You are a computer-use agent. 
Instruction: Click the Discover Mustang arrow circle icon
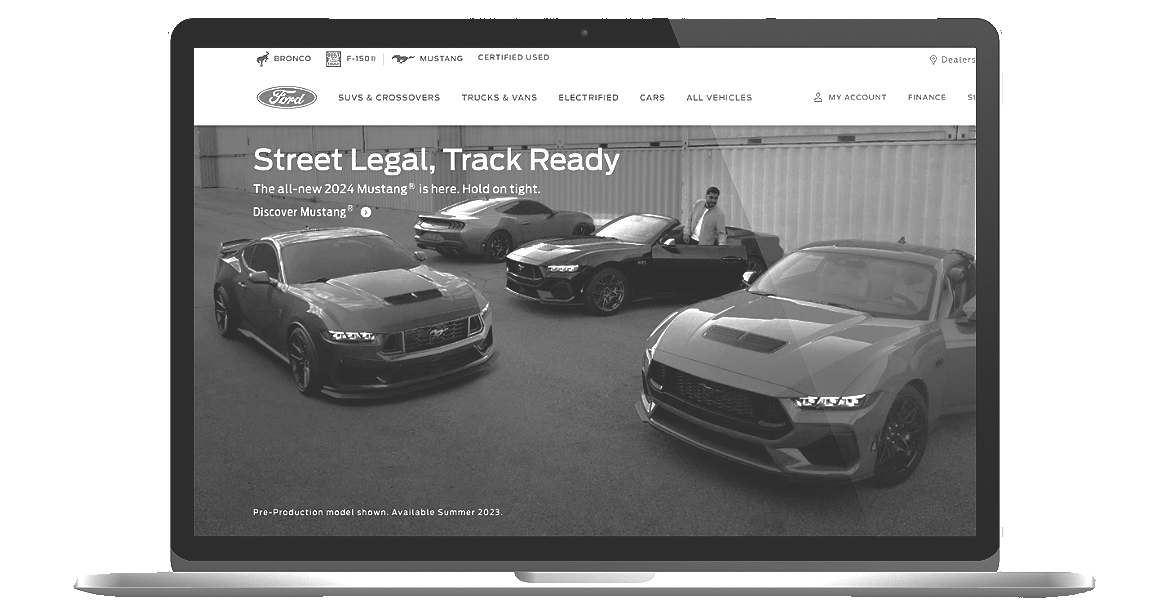point(366,212)
